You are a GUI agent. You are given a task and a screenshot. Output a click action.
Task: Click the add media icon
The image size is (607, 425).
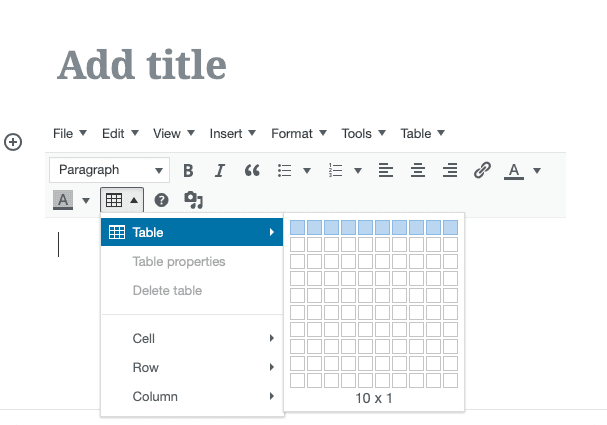(194, 200)
